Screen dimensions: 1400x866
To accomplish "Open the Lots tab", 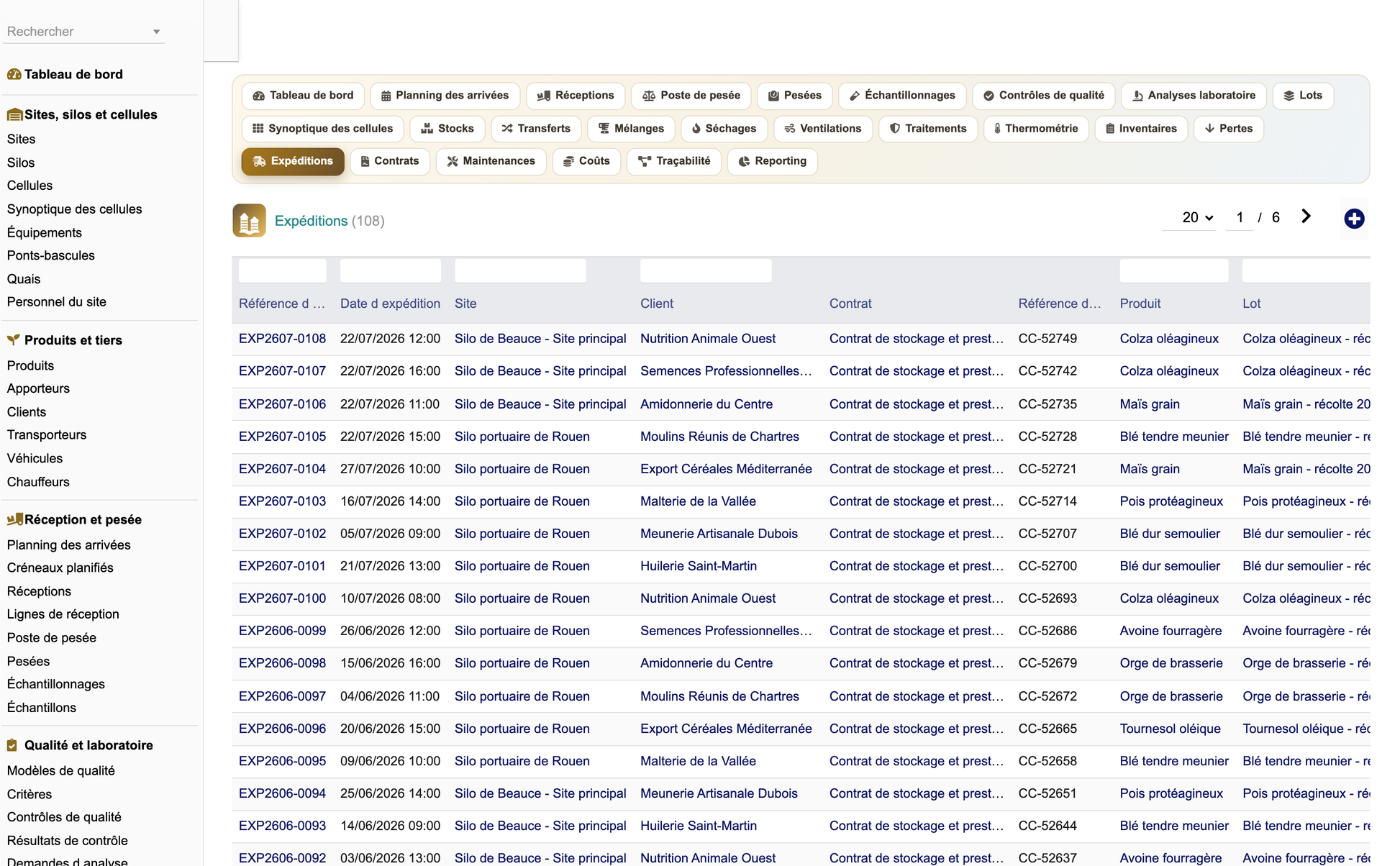I will [1303, 96].
